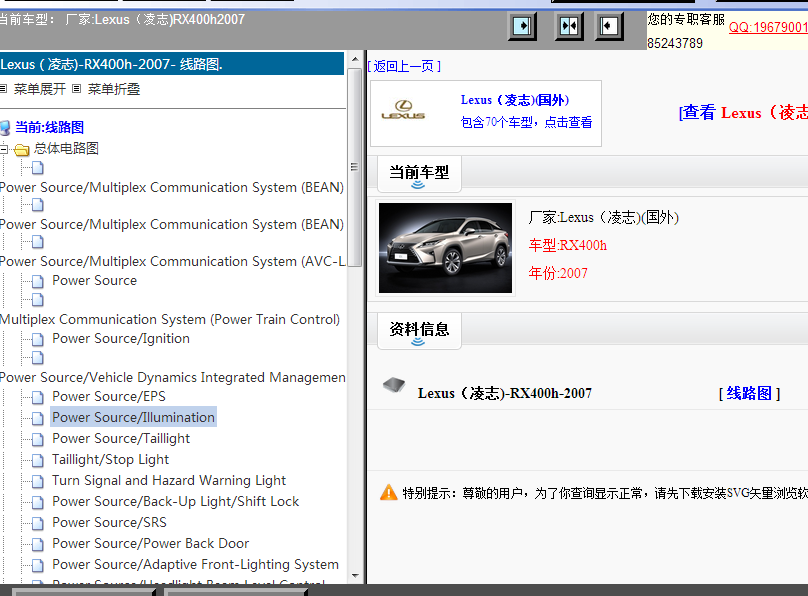The height and width of the screenshot is (596, 808).
Task: Click the tree panel scroll-down arrow
Action: (355, 576)
